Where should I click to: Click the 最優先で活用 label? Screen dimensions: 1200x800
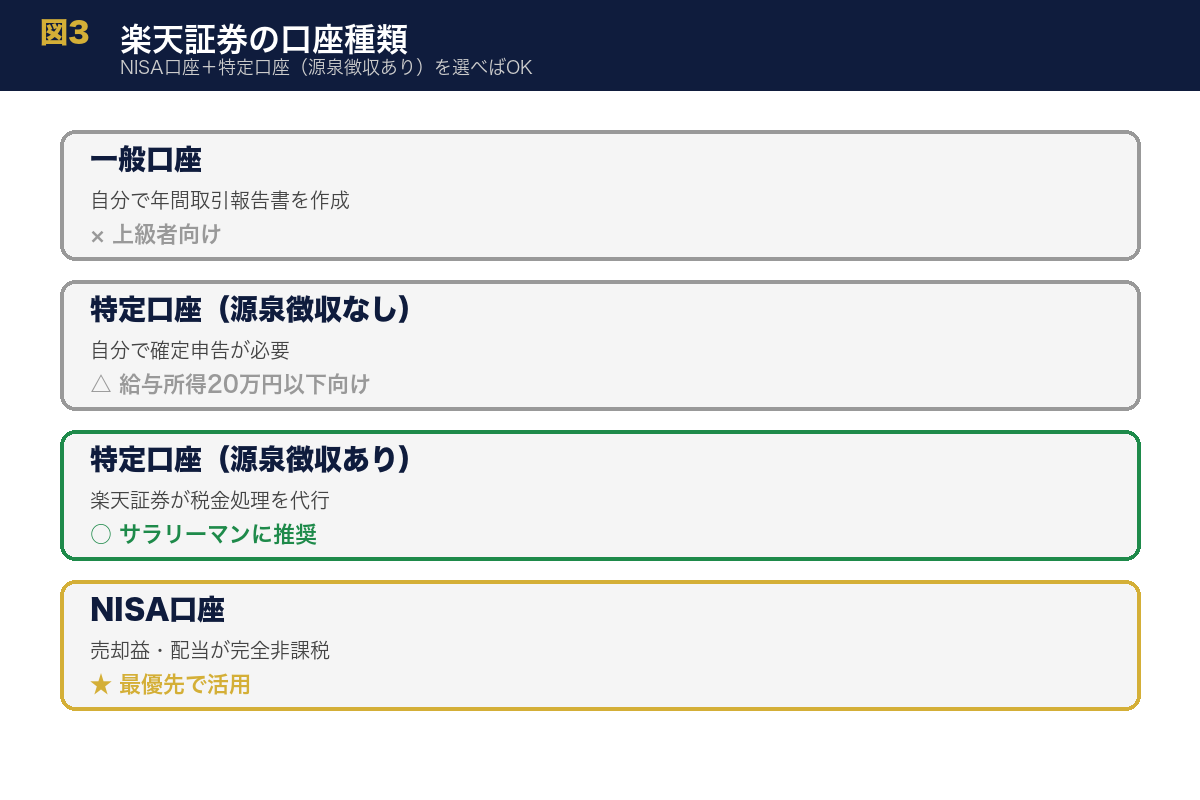(185, 684)
